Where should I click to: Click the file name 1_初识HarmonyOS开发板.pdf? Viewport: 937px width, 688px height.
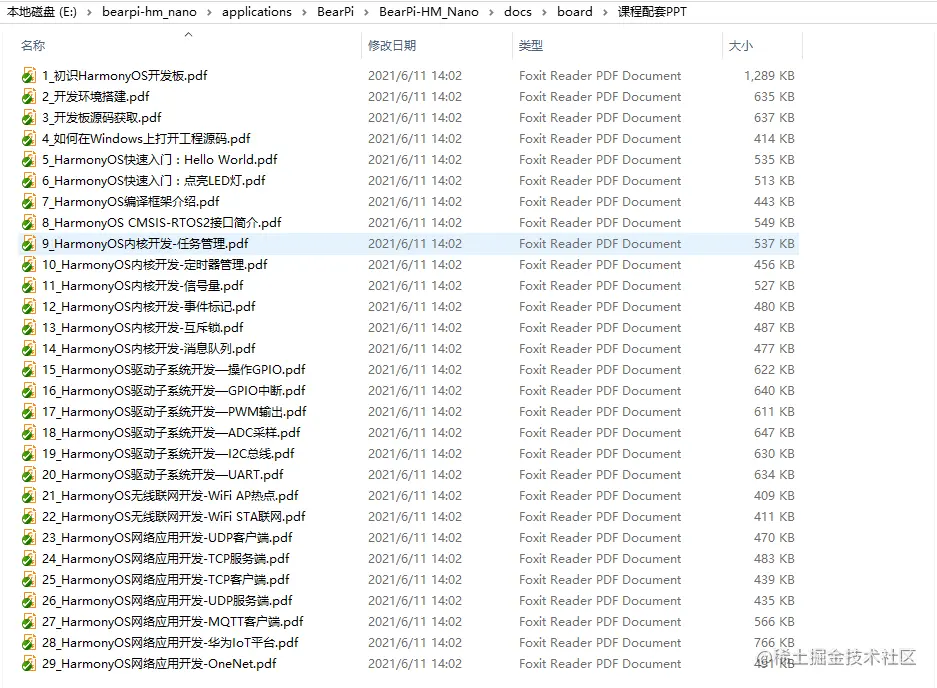point(125,75)
